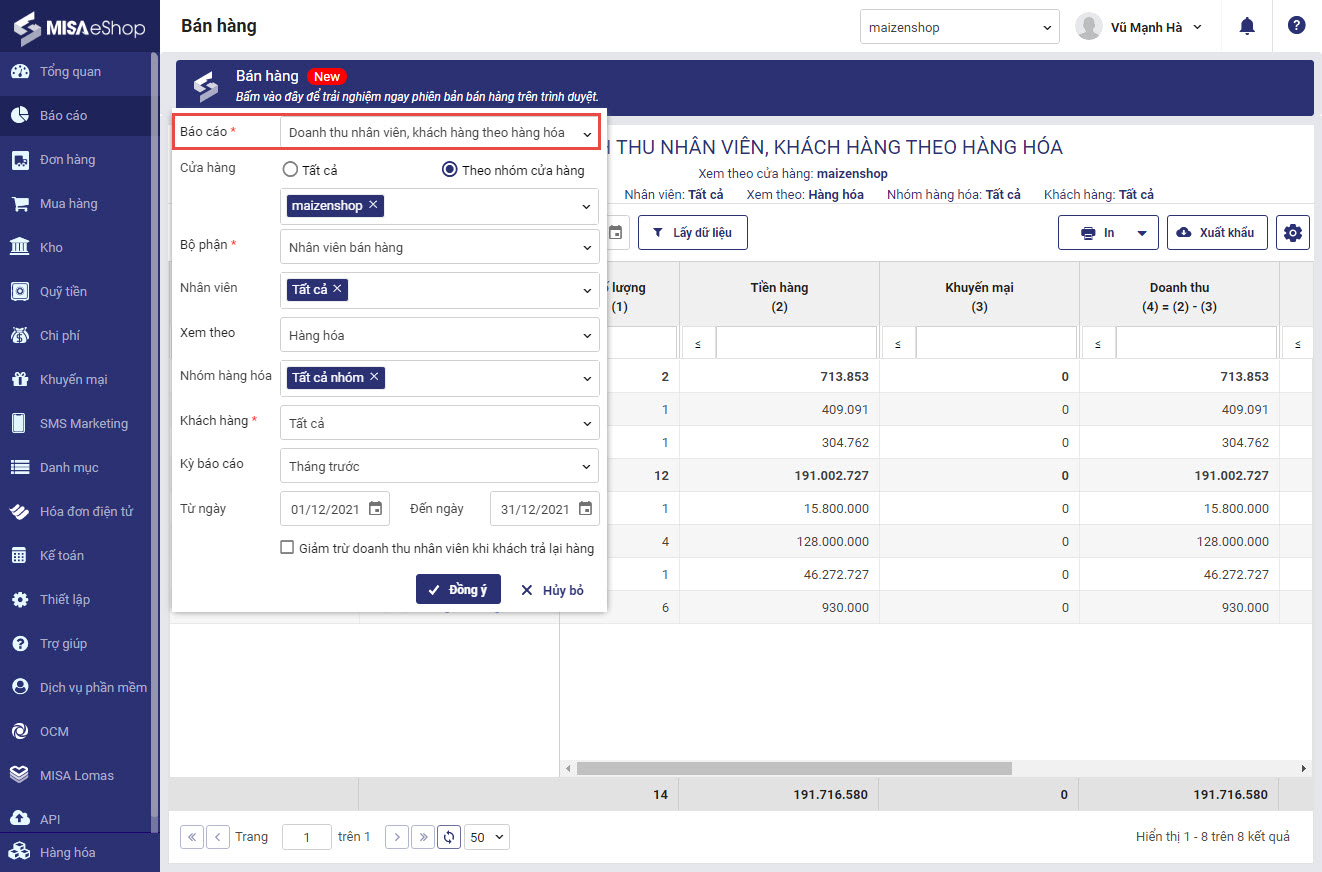Viewport: 1322px width, 872px height.
Task: Remove the maizenshop store tag
Action: pyautogui.click(x=373, y=205)
